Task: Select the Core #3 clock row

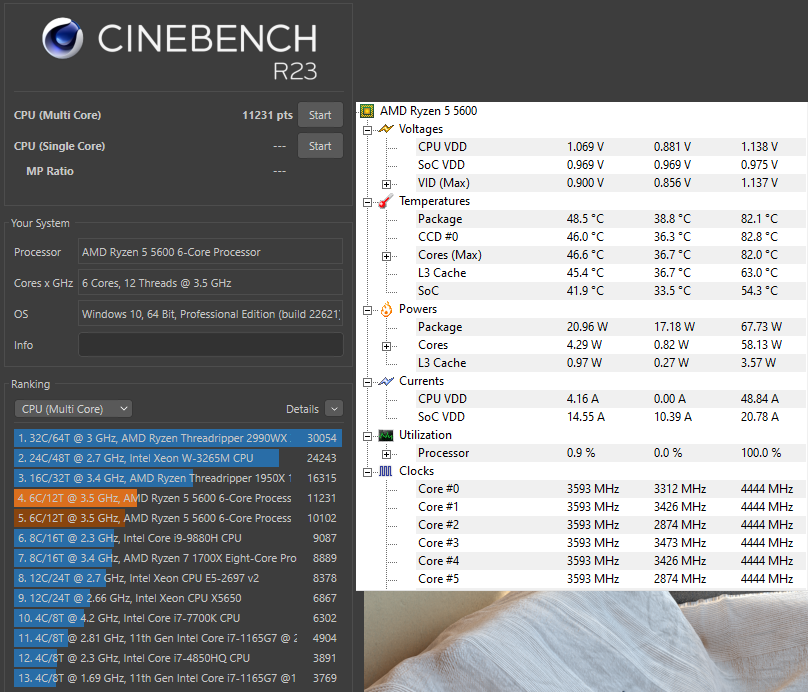Action: pos(611,543)
